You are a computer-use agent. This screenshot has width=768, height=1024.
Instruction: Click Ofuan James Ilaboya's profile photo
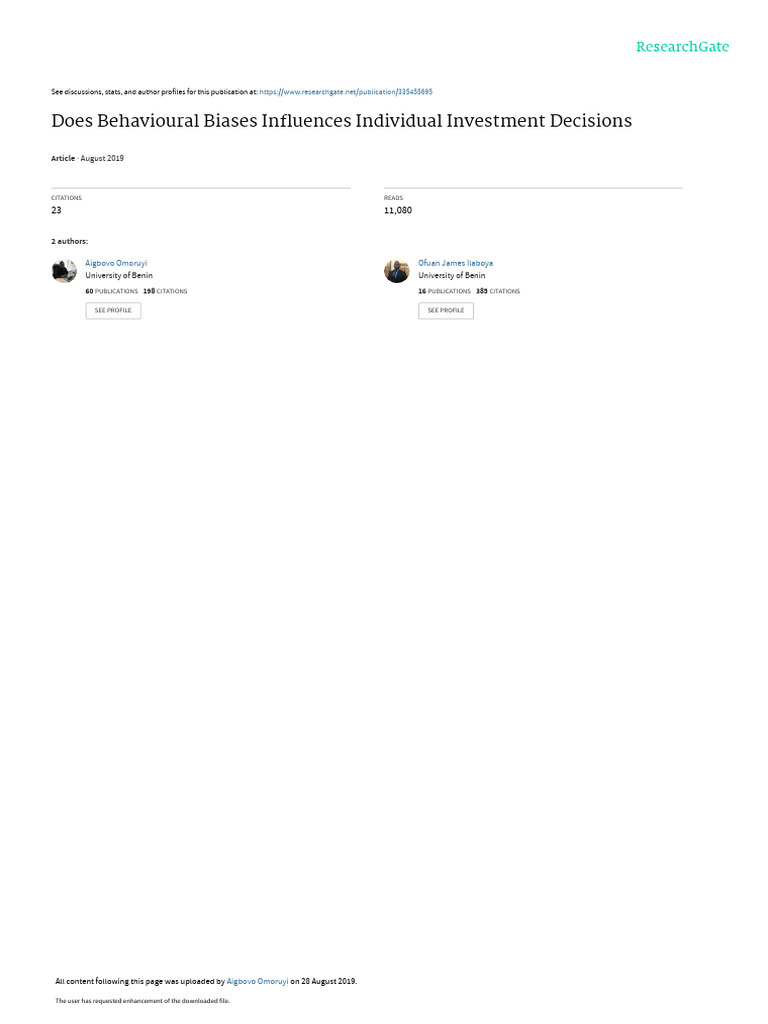tap(396, 271)
